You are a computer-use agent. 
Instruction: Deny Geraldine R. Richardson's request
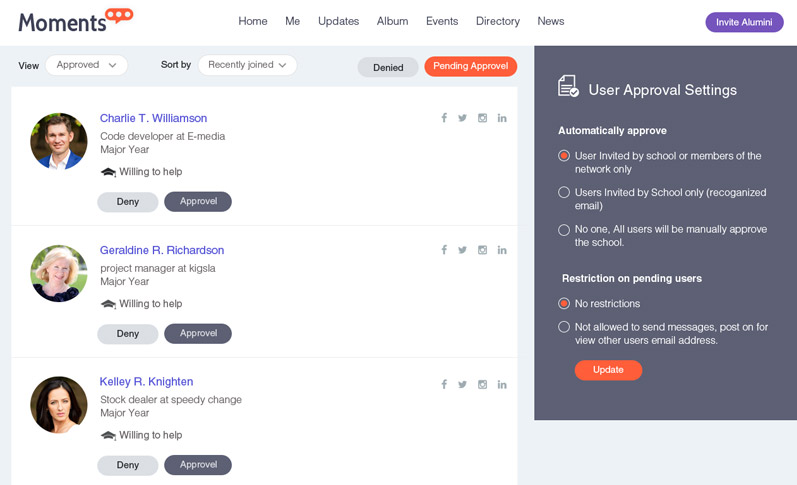tap(128, 334)
